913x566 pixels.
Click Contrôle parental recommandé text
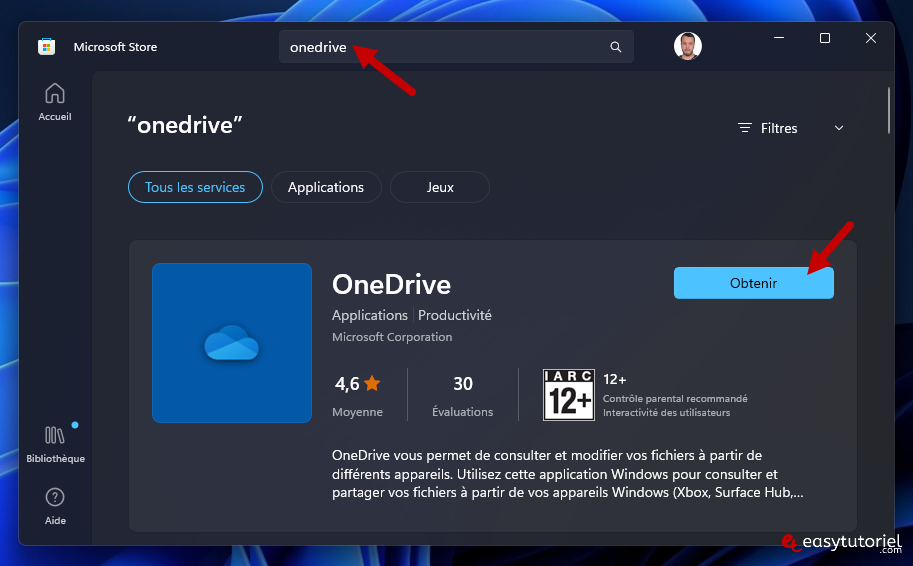click(675, 398)
